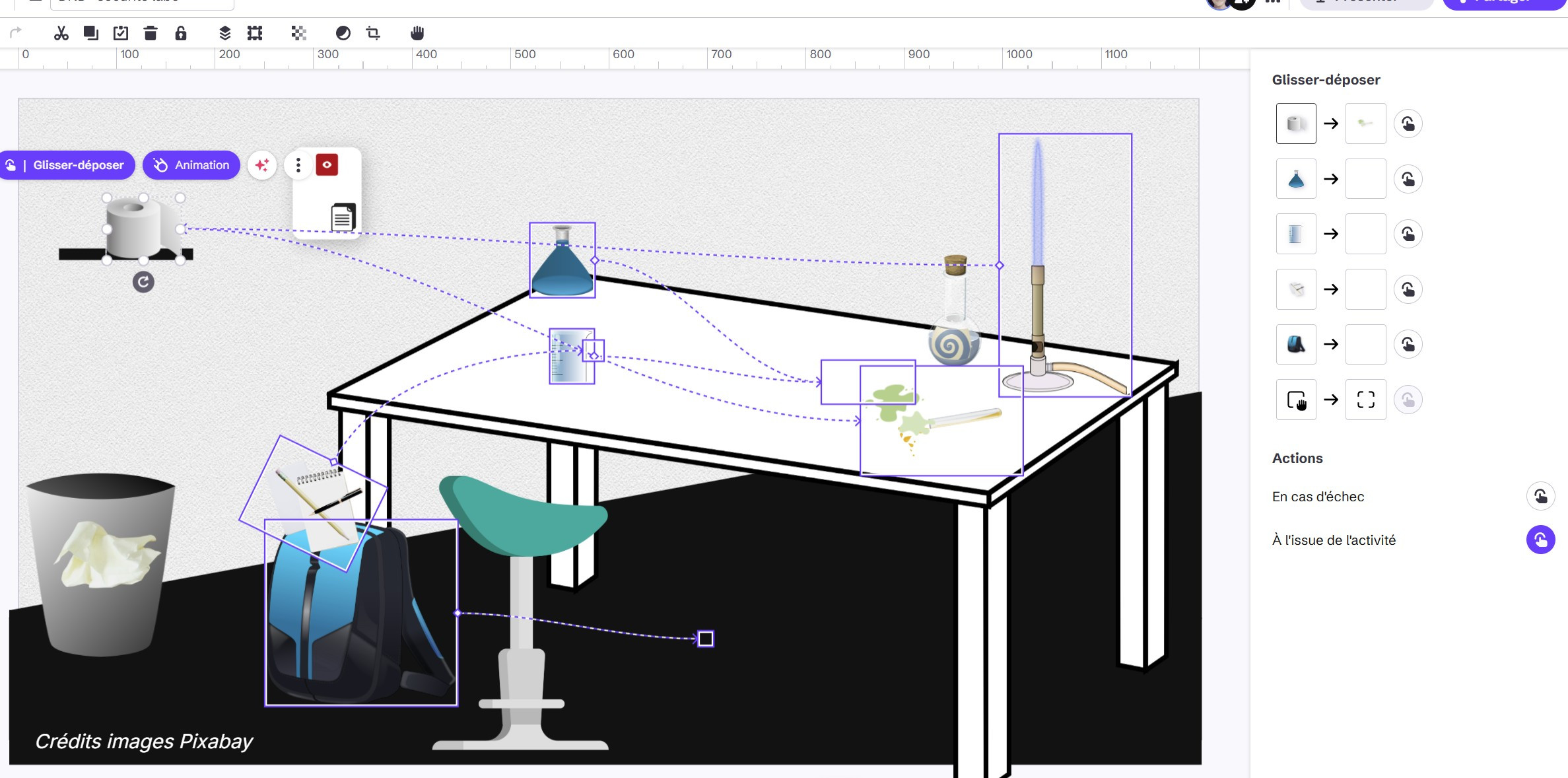Open the layers order icon
The width and height of the screenshot is (1568, 778).
[x=224, y=33]
